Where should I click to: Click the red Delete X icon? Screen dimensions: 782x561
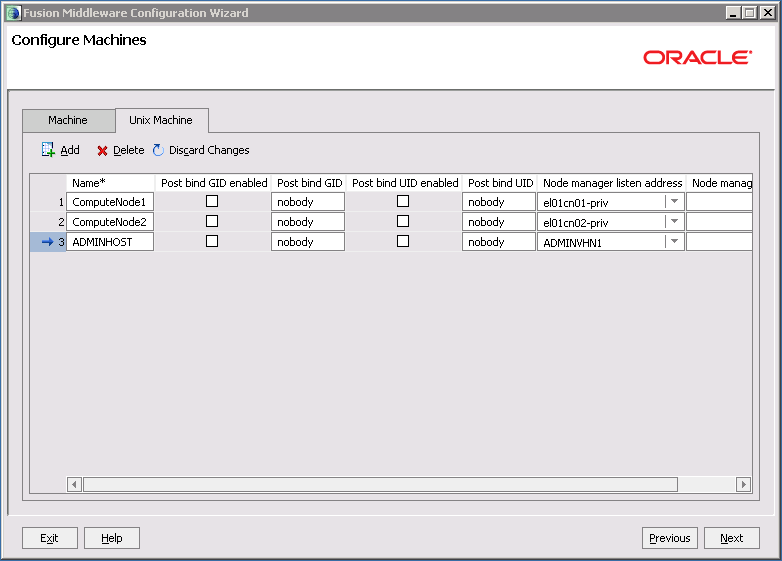click(x=102, y=151)
